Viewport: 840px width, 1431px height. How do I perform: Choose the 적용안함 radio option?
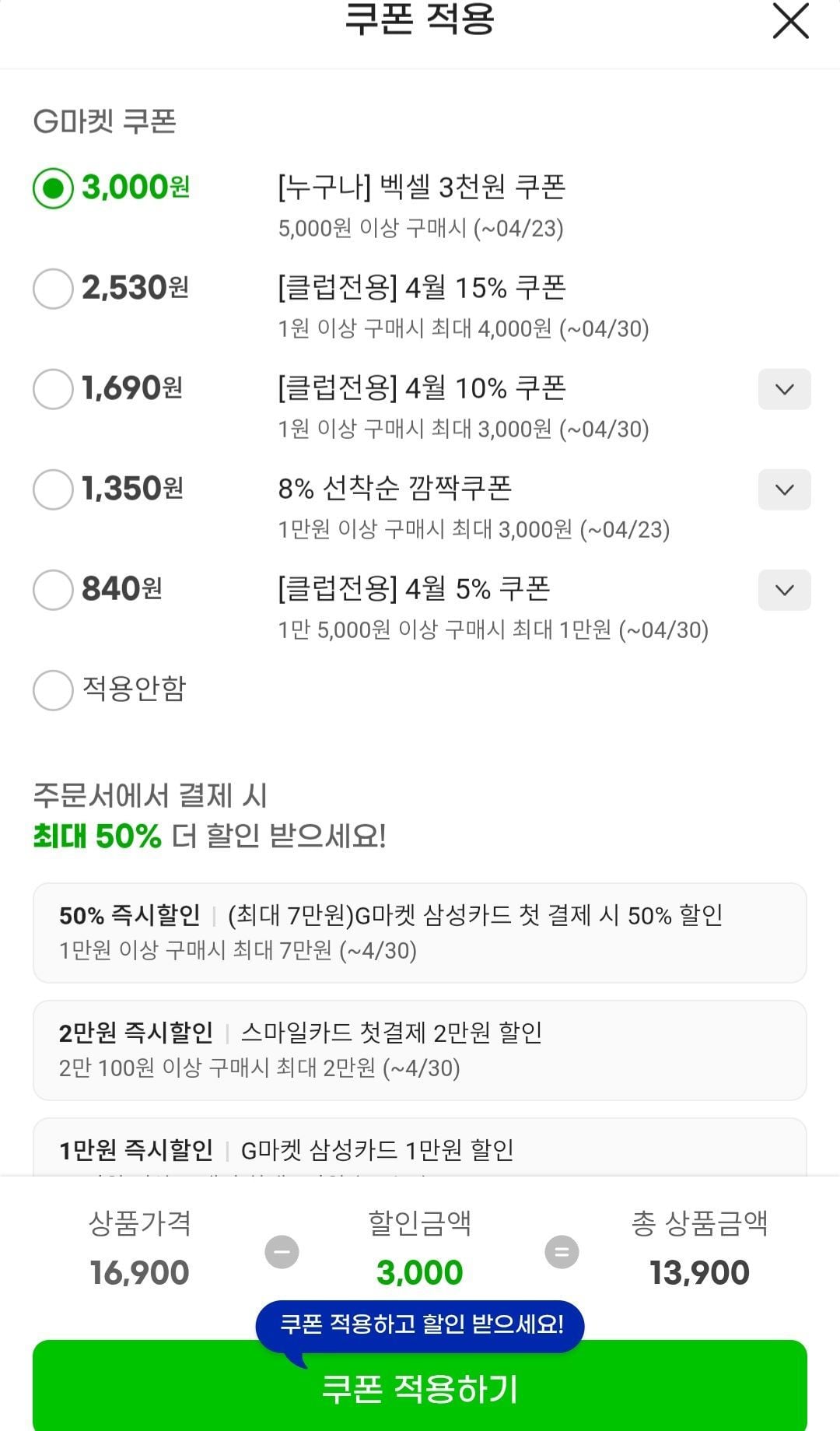53,690
